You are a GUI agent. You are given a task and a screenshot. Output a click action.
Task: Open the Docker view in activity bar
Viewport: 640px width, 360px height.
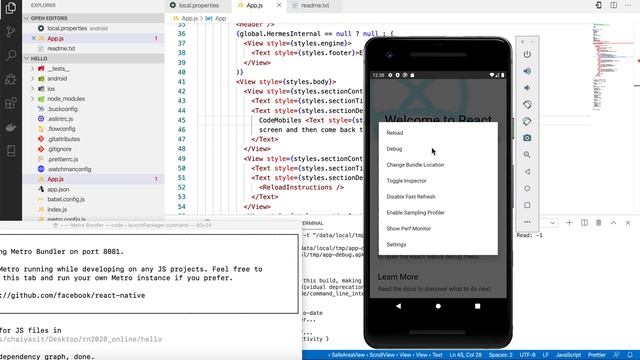[x=11, y=127]
